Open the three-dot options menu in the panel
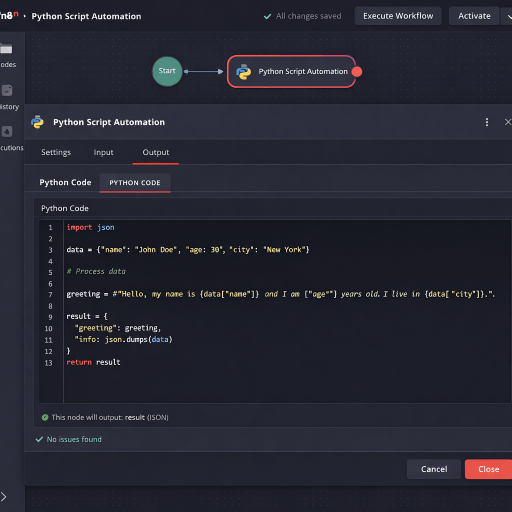512x512 pixels. 487,122
